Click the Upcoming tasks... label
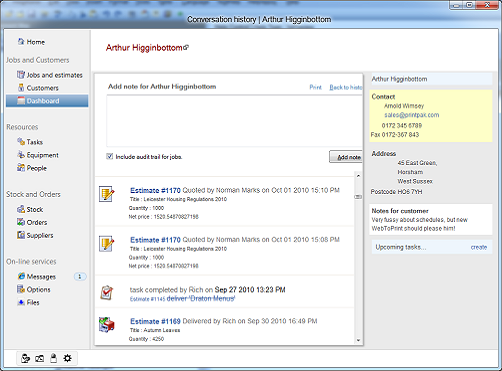 click(400, 247)
